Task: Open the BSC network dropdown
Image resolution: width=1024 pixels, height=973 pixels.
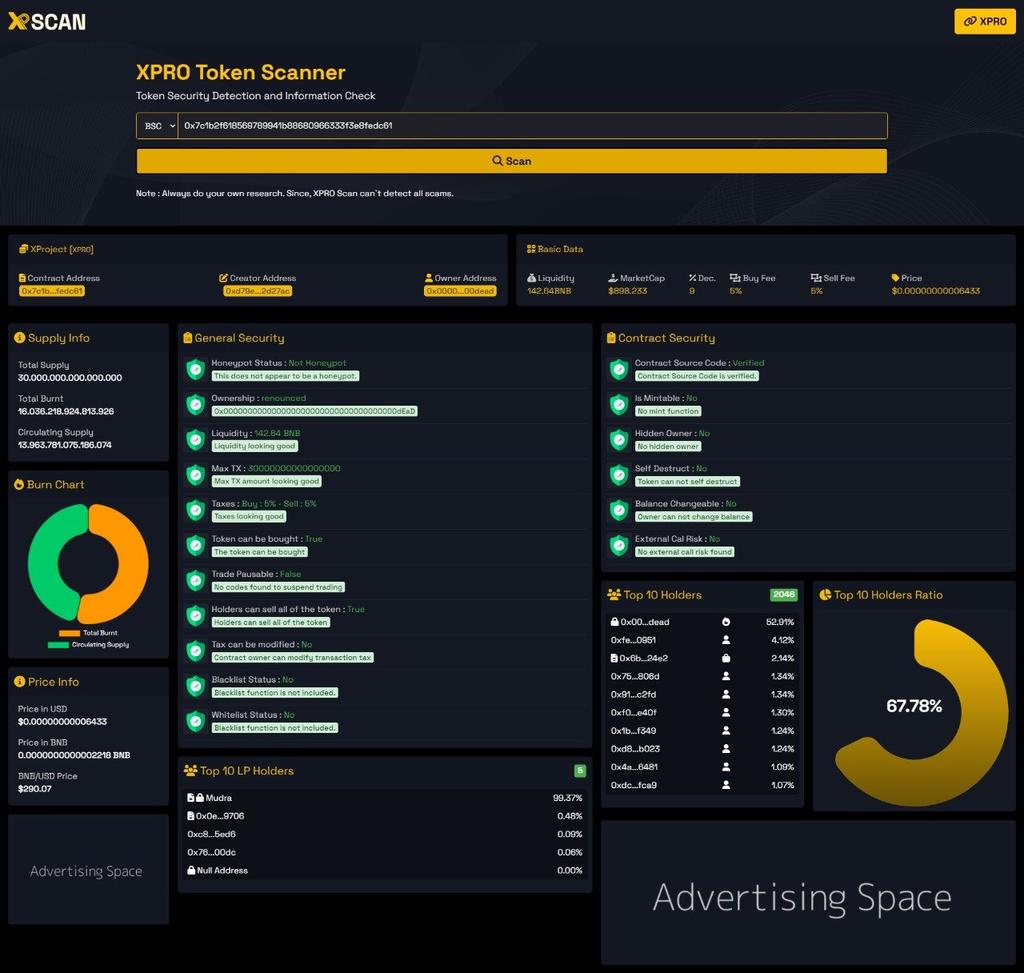Action: (157, 125)
